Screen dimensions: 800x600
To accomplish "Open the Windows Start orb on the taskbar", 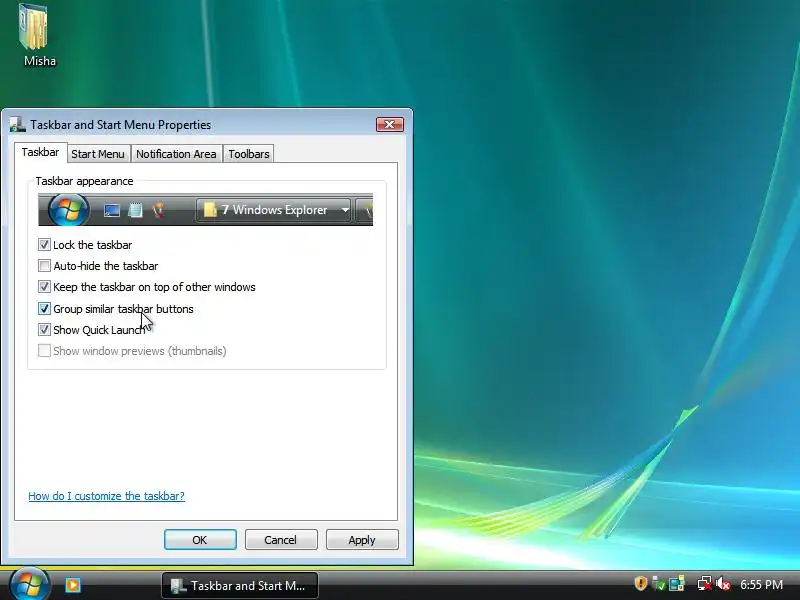I will [x=30, y=584].
